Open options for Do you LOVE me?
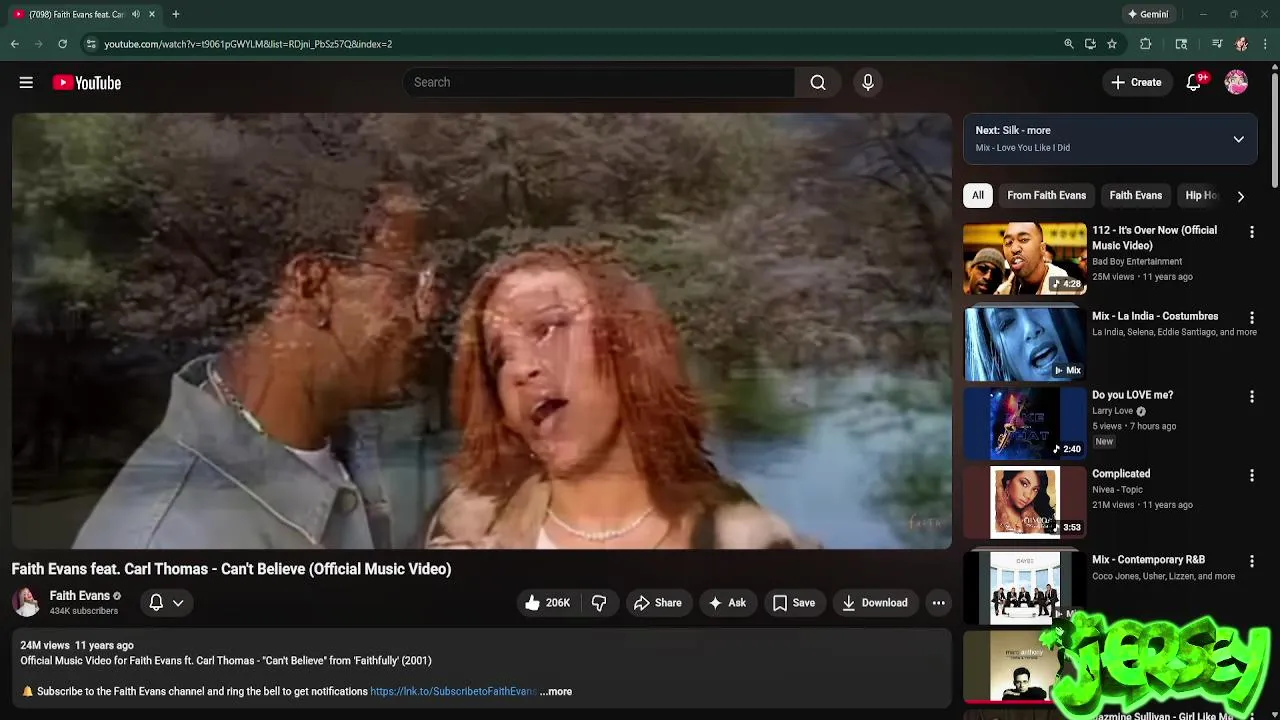The width and height of the screenshot is (1280, 720). point(1251,397)
